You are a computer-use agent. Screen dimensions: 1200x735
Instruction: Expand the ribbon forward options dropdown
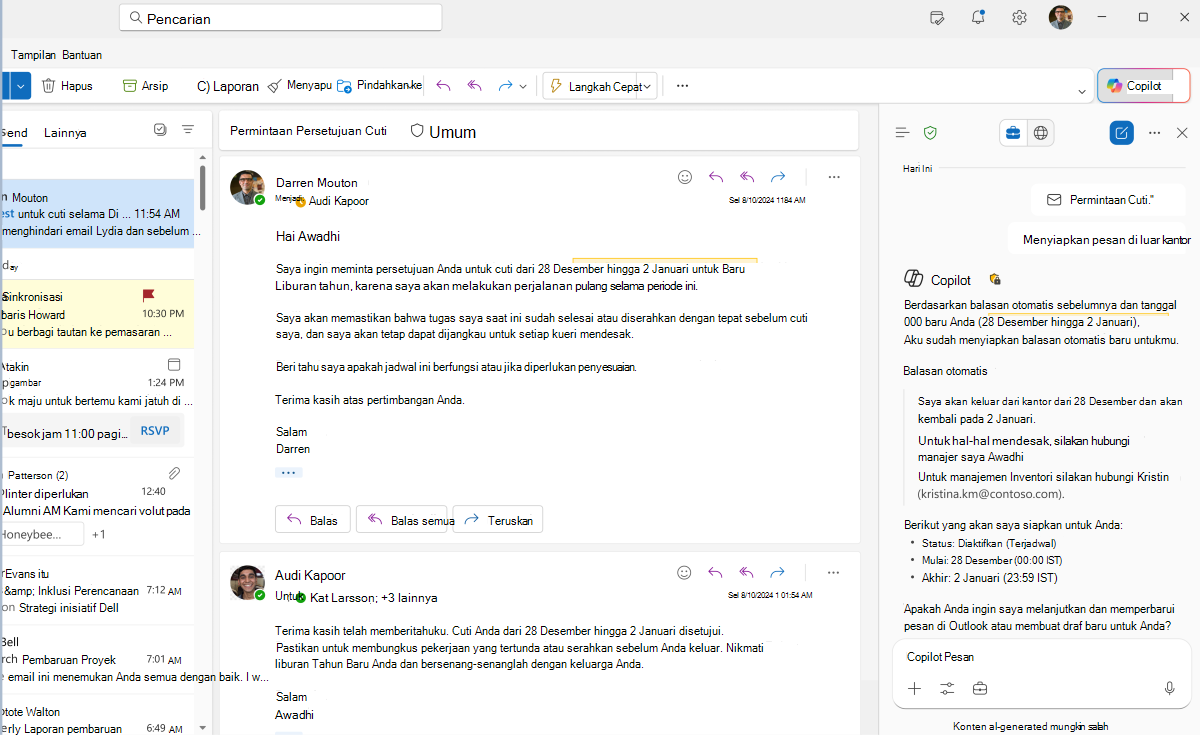point(523,87)
